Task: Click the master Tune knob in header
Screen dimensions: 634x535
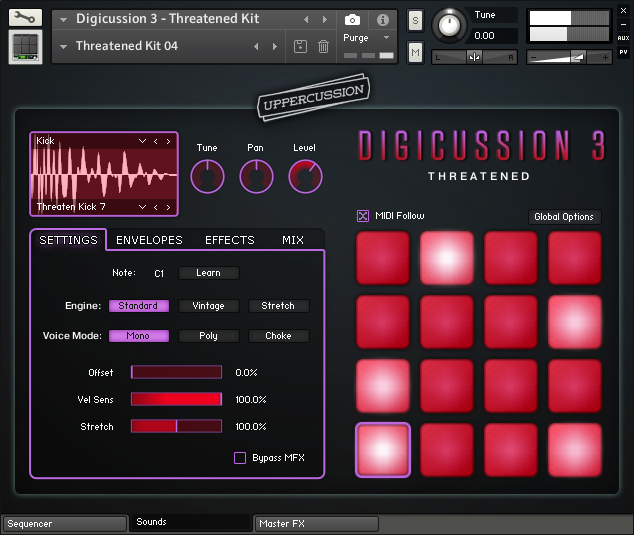Action: [449, 25]
